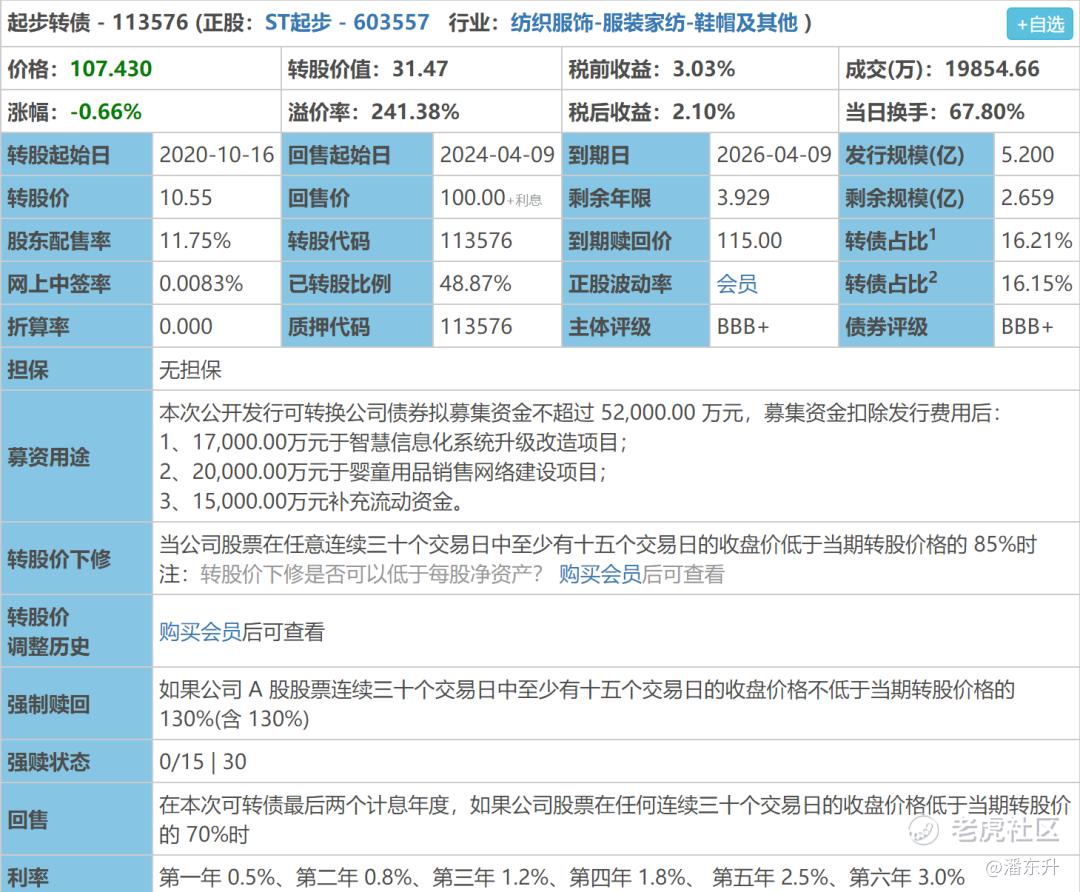This screenshot has height=892, width=1080.
Task: Click the 担保 row header
Action: click(x=76, y=370)
